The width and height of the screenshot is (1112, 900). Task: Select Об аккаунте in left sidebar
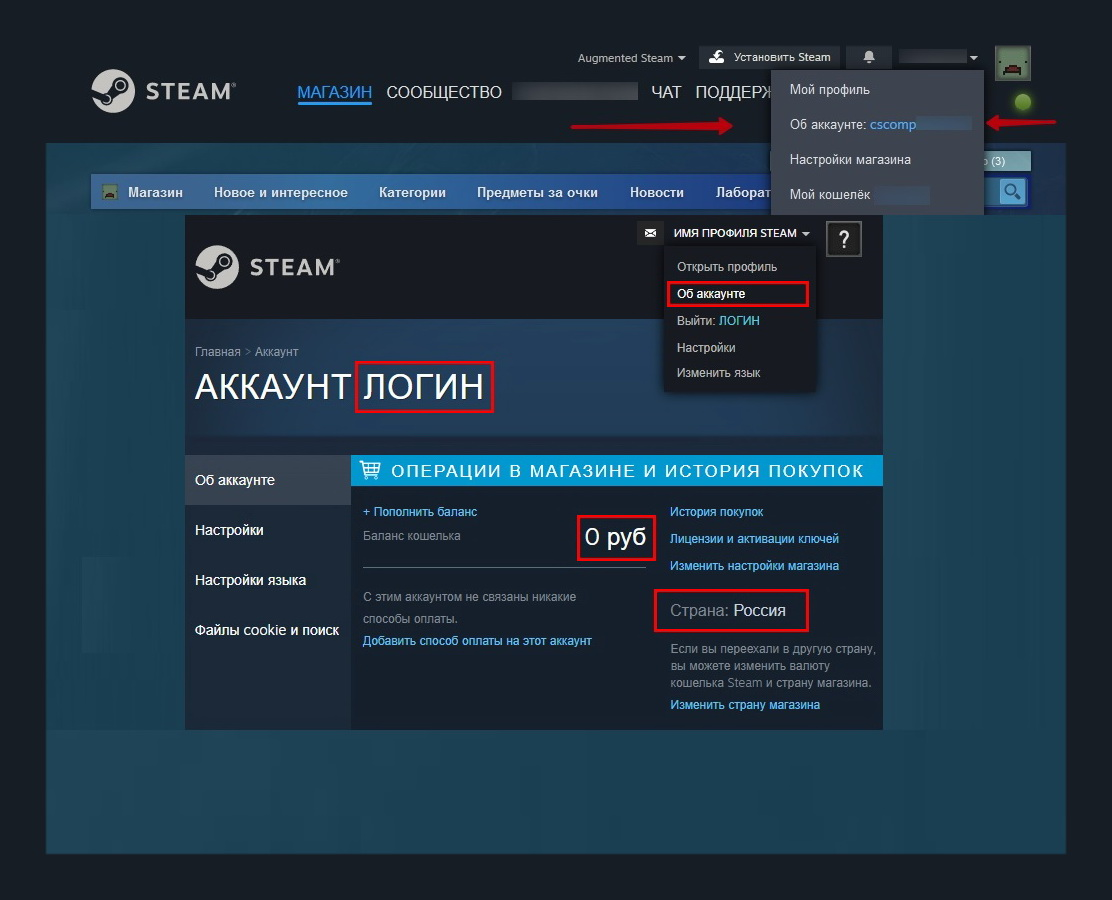(x=268, y=480)
